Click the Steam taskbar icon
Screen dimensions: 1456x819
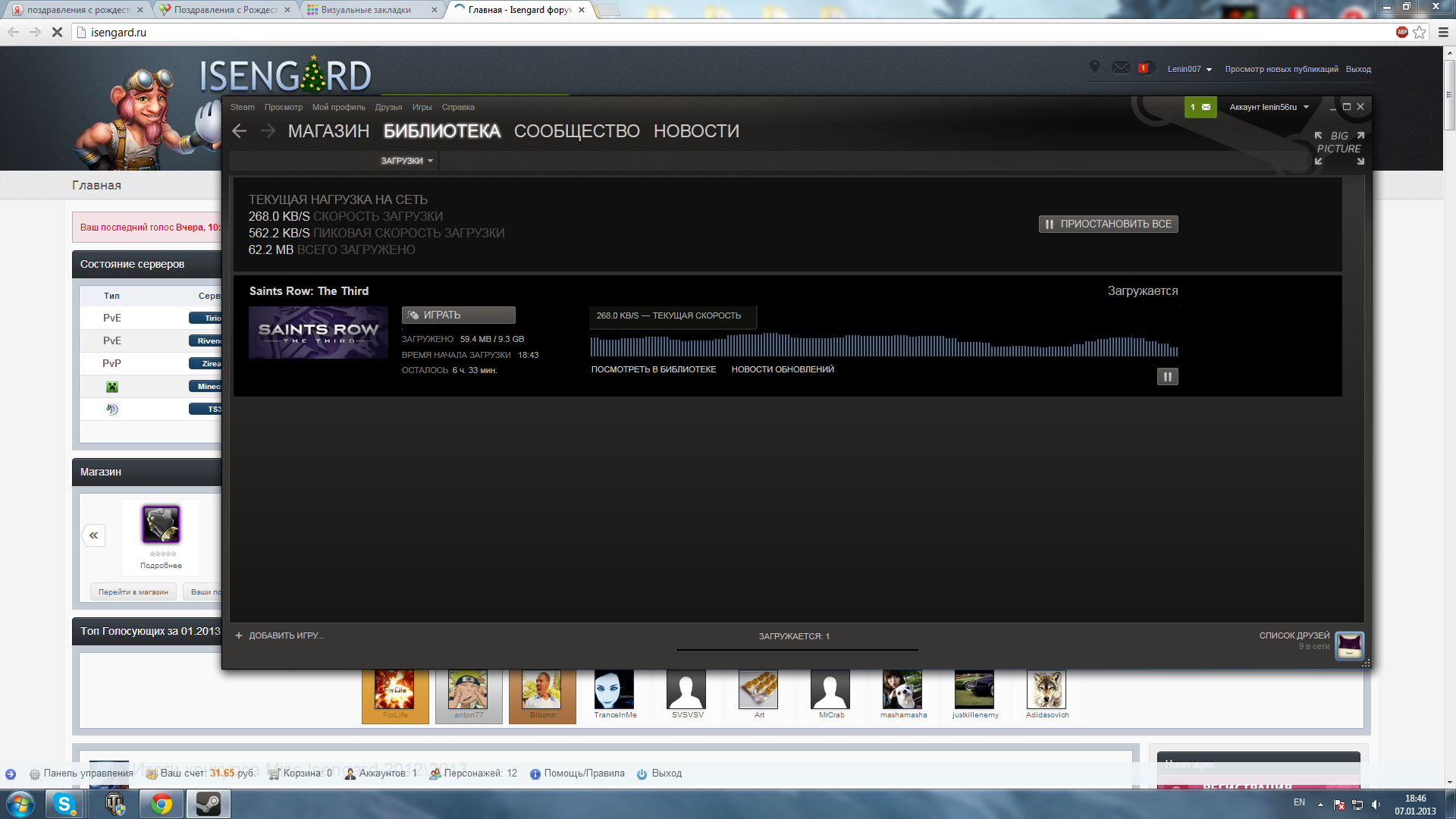coord(208,804)
